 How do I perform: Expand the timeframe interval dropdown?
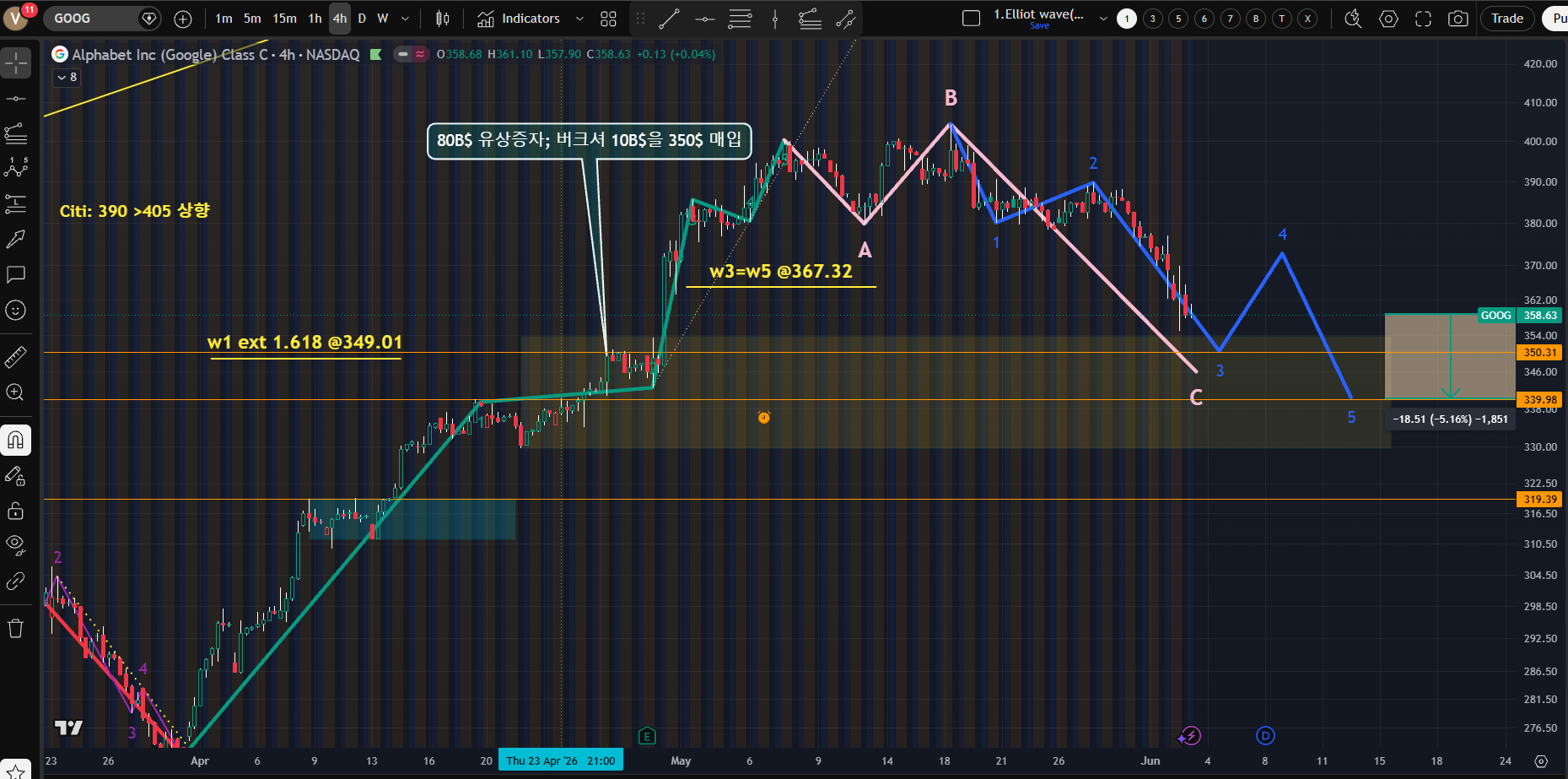(x=405, y=19)
